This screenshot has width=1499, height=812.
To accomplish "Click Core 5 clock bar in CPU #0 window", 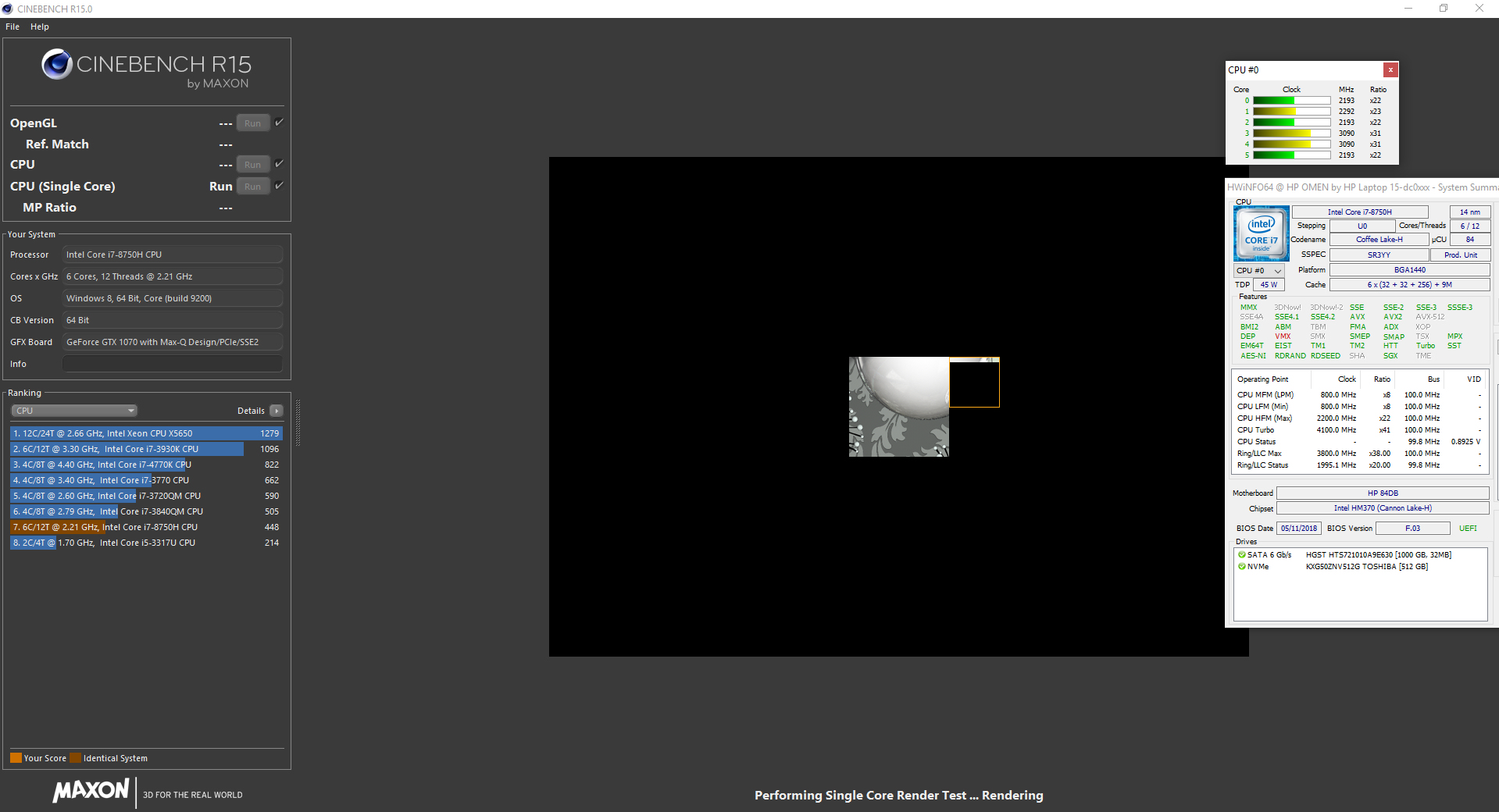I will click(1292, 155).
